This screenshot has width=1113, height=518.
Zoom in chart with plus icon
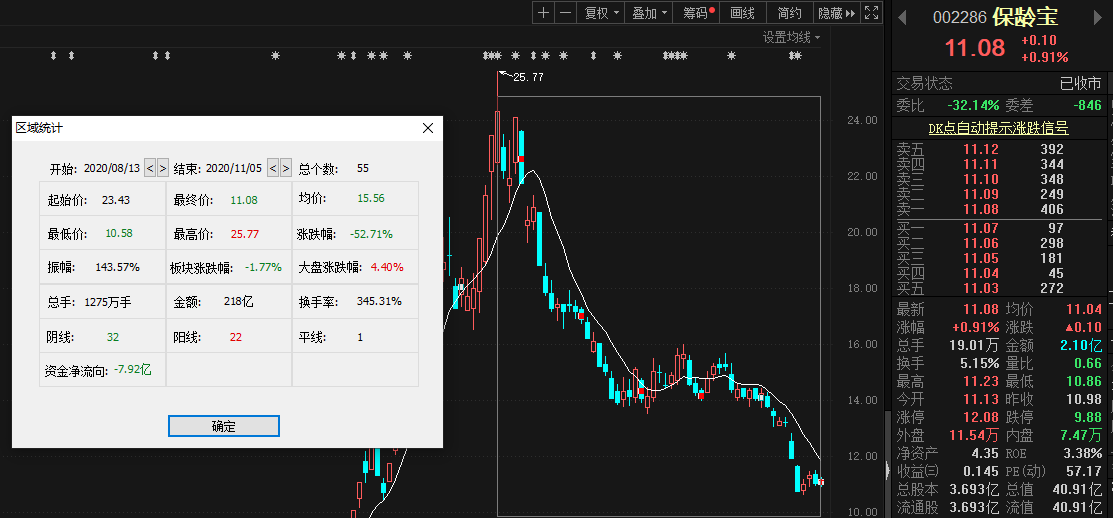pyautogui.click(x=543, y=13)
